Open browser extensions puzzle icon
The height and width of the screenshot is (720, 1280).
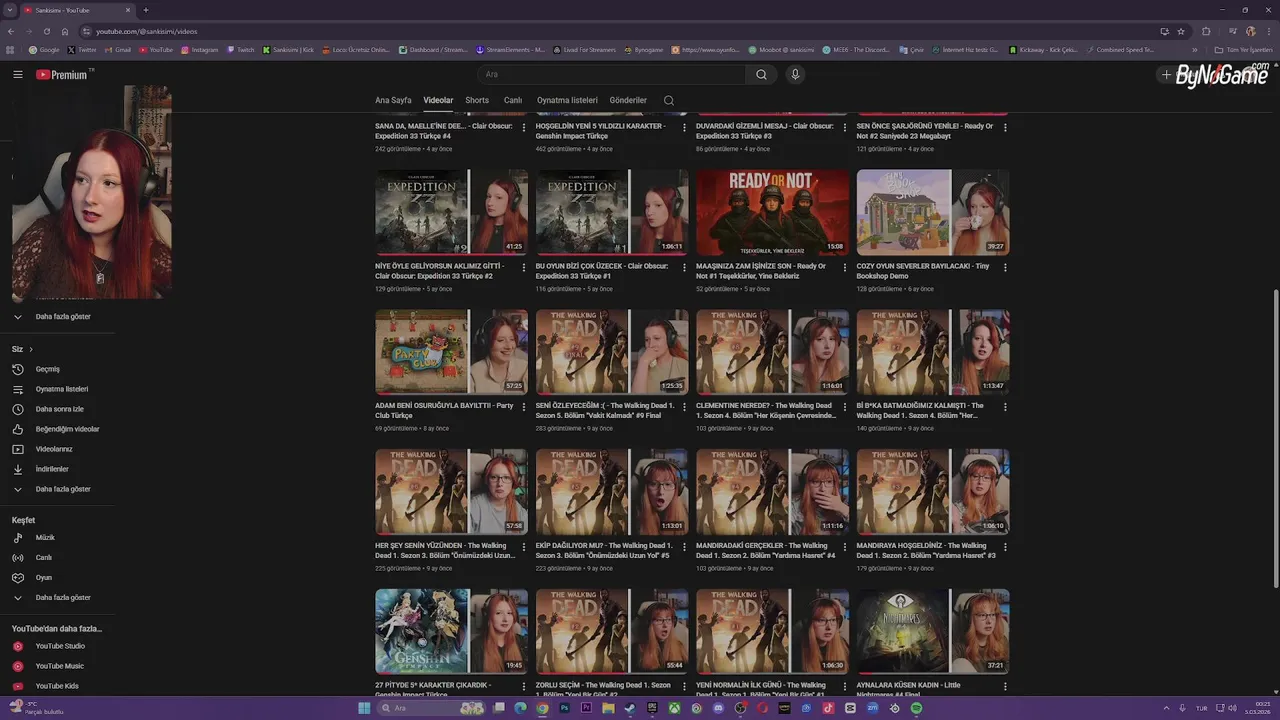(1206, 31)
